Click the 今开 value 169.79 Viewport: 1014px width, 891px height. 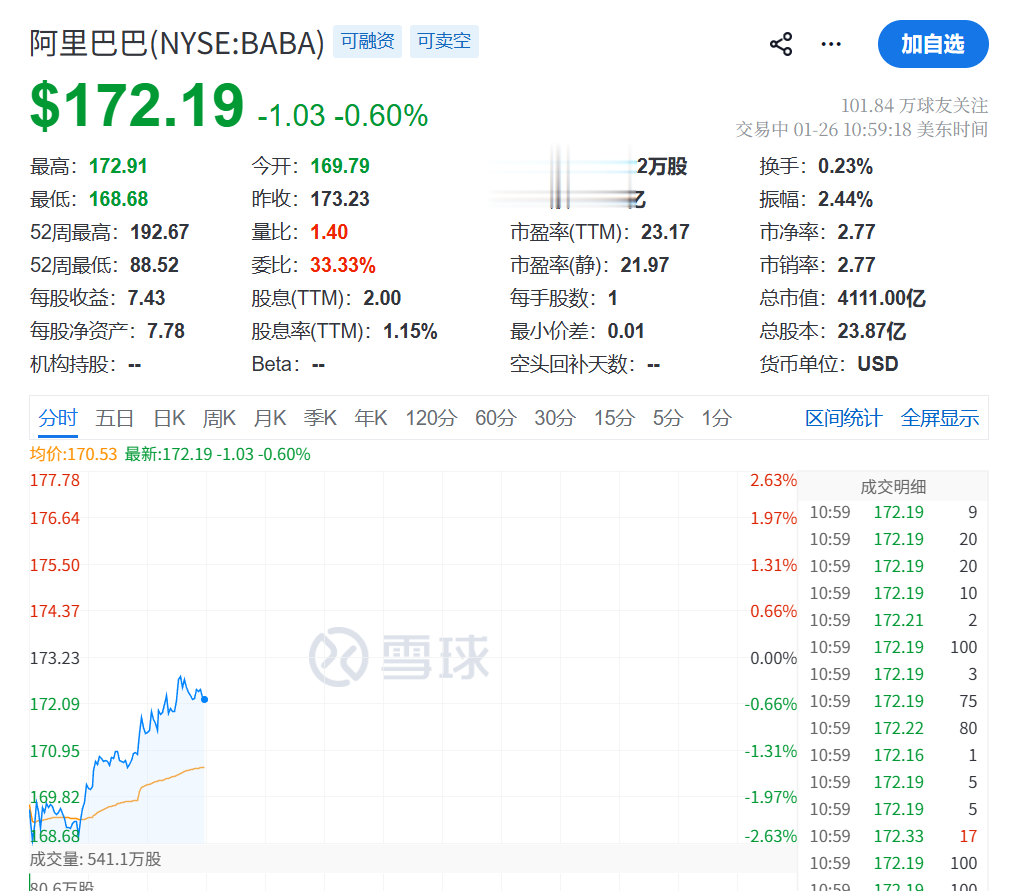tap(340, 166)
